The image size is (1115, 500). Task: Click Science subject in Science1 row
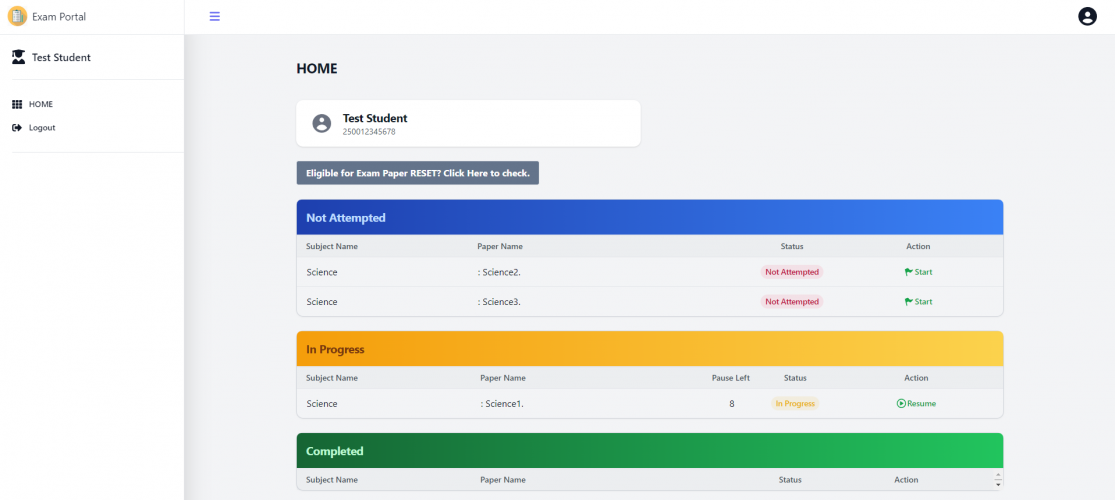point(321,404)
